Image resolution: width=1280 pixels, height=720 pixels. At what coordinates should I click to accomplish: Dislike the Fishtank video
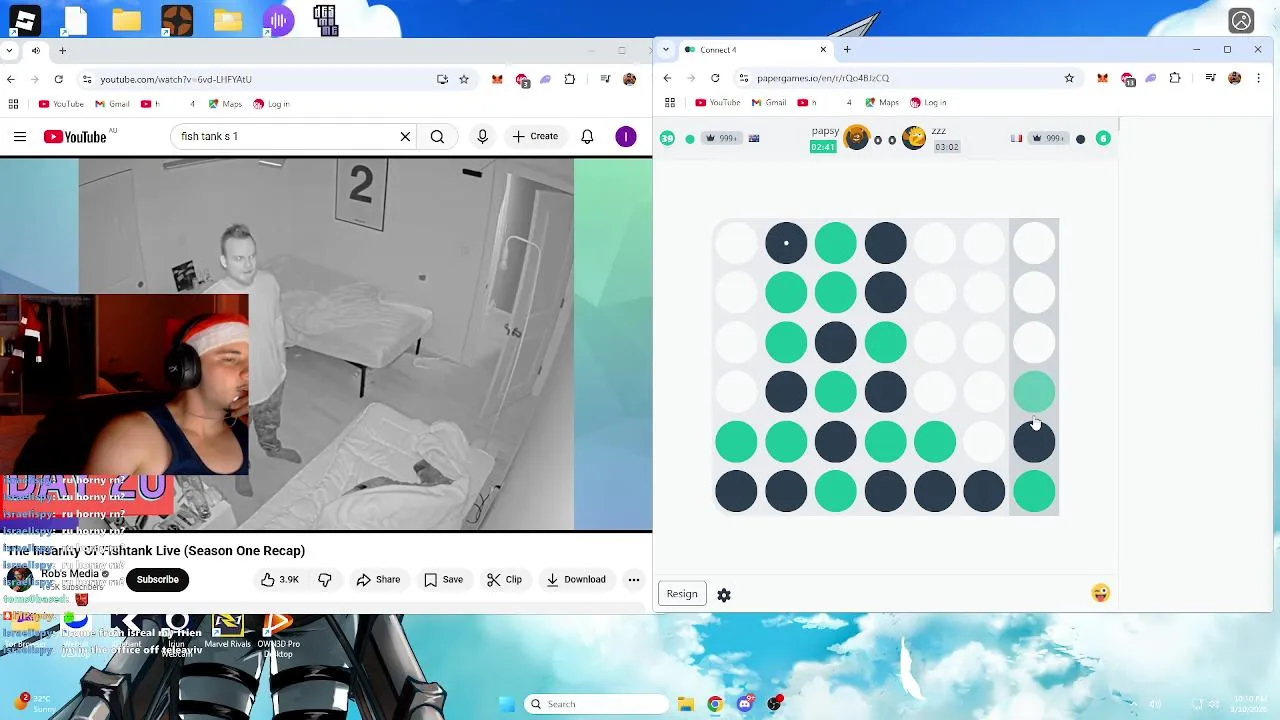coord(324,579)
